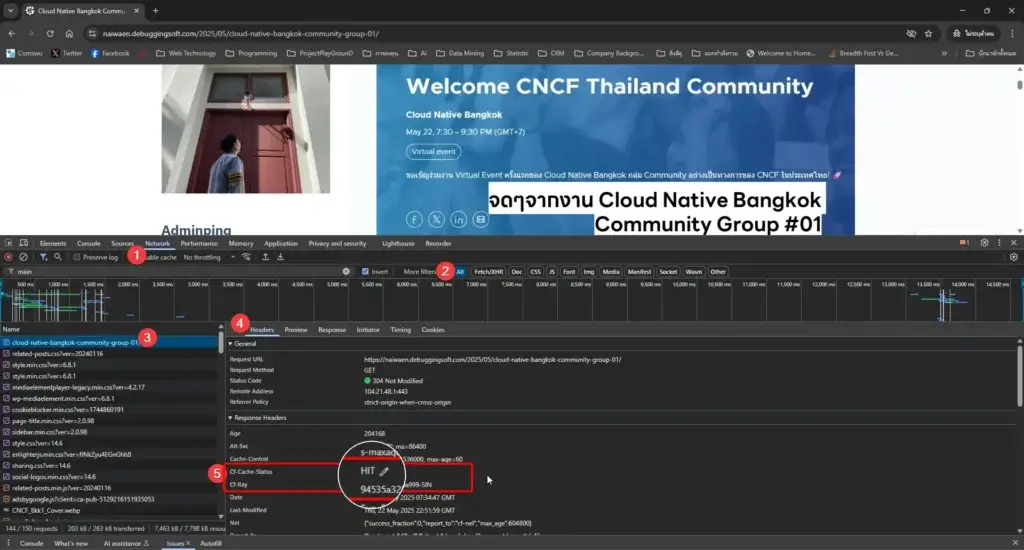This screenshot has width=1024, height=550.
Task: Switch to the Timing tab
Action: pyautogui.click(x=400, y=330)
